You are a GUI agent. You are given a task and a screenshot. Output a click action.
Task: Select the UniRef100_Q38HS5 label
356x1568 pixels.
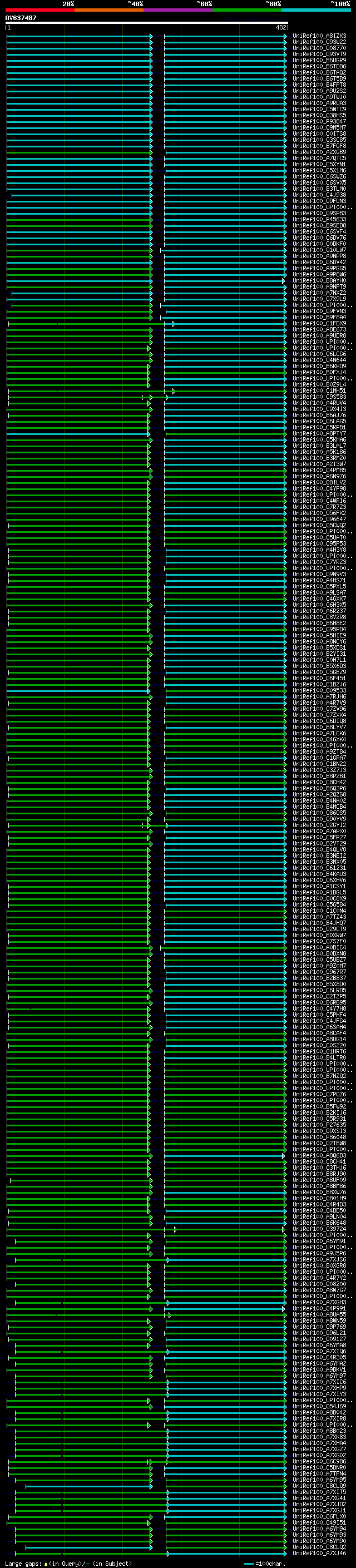(319, 115)
